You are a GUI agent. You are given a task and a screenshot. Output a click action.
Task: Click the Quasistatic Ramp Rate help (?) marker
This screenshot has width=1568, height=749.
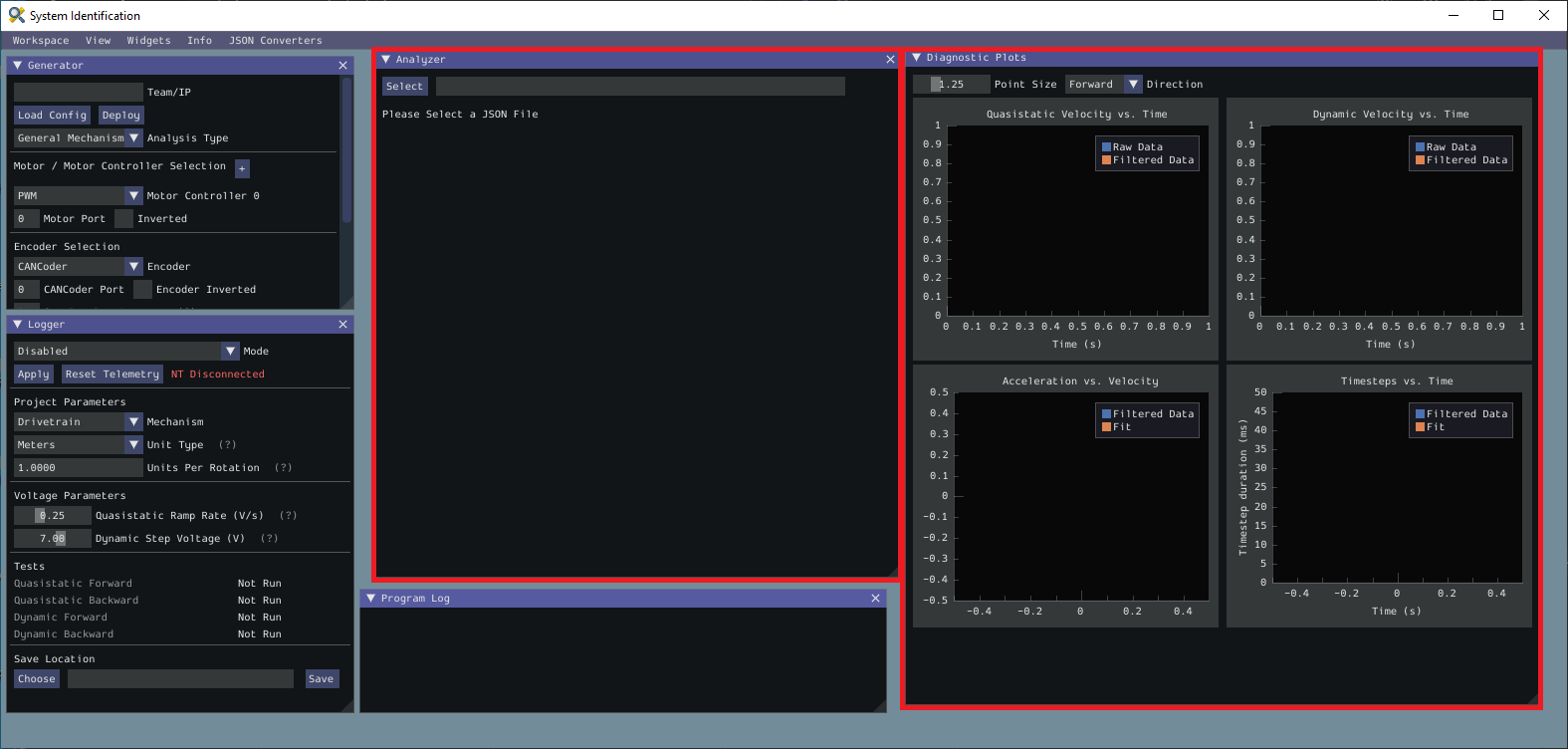(289, 516)
